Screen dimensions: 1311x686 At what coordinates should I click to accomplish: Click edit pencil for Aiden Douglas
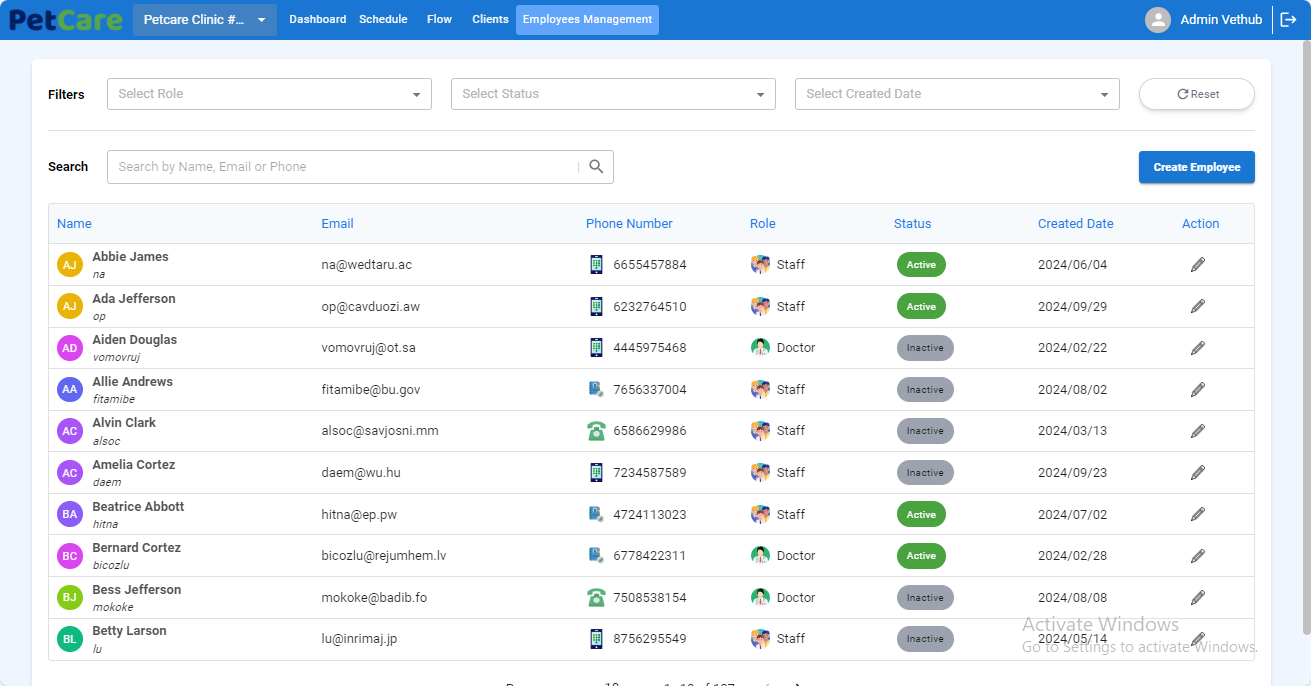(x=1197, y=348)
